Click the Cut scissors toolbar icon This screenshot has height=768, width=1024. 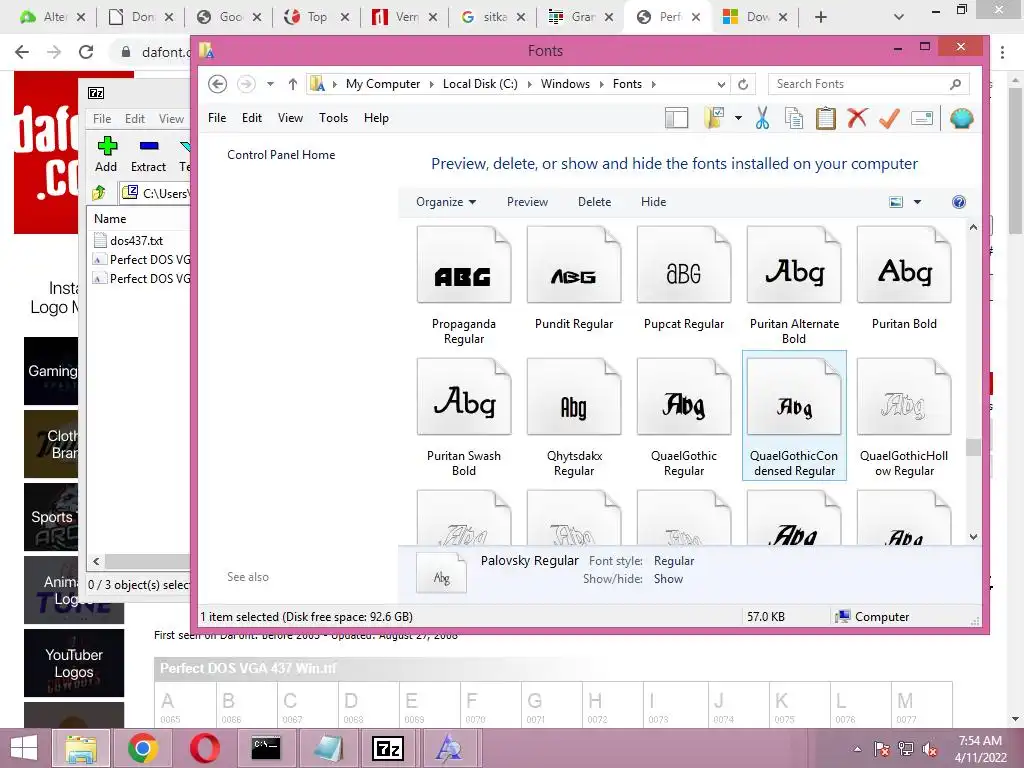coord(762,118)
